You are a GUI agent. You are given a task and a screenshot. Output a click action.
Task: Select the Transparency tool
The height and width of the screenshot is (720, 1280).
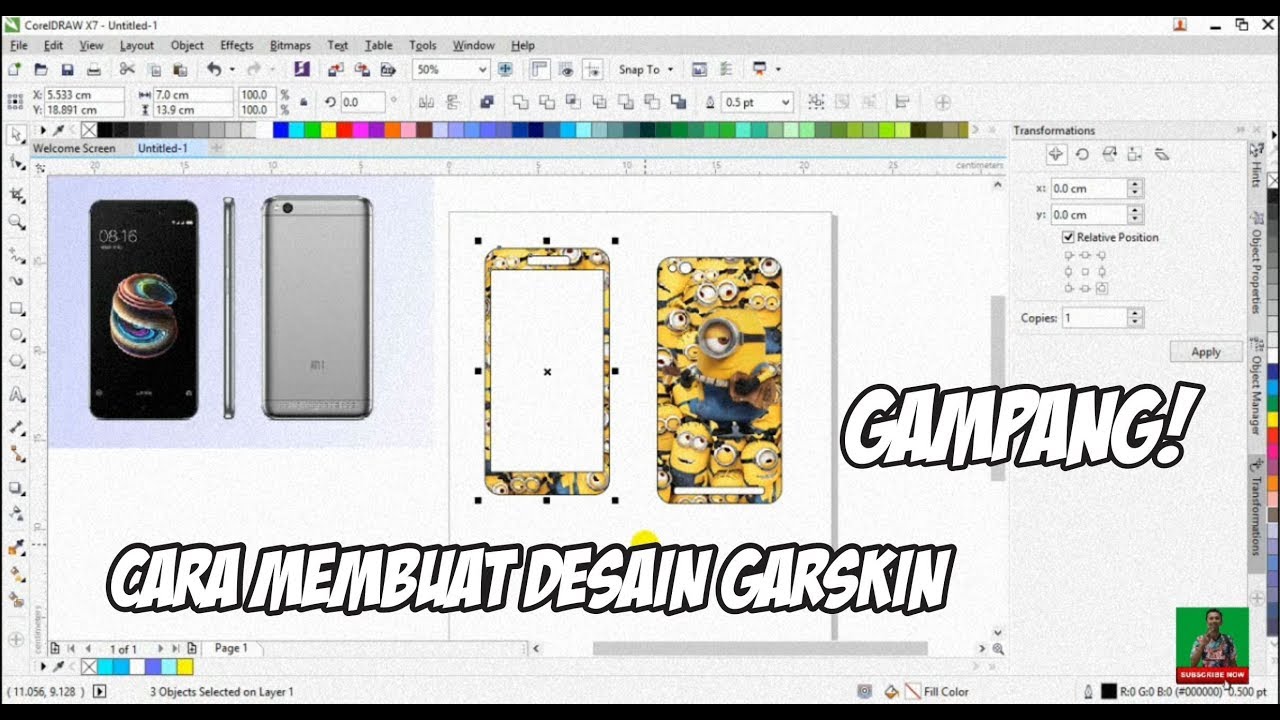(16, 514)
